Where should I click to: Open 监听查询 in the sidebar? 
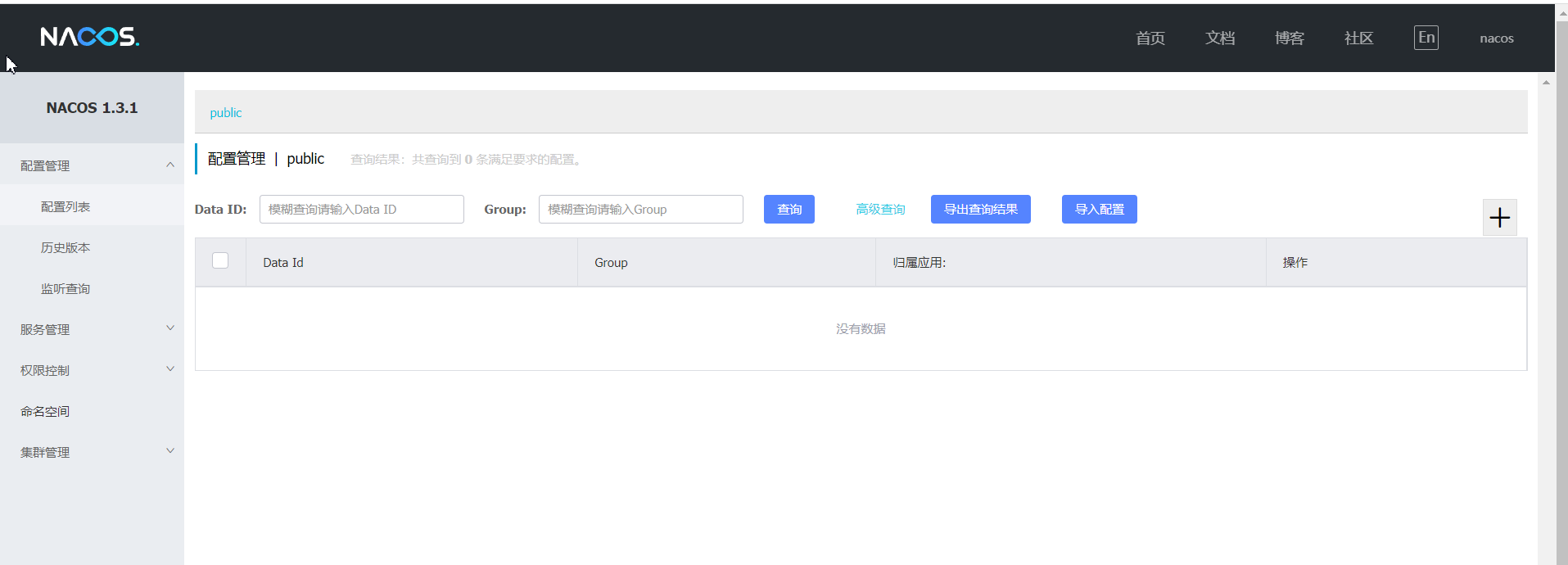point(66,288)
